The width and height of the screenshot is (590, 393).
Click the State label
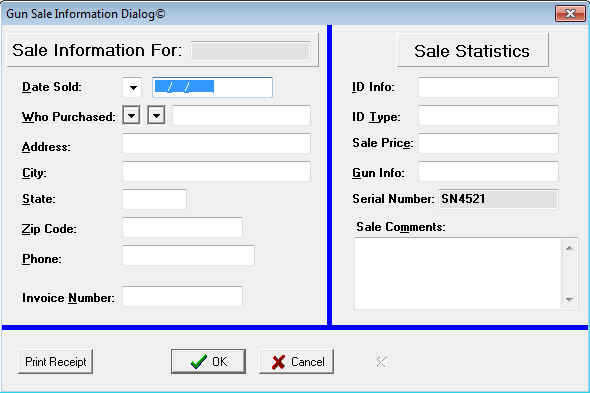point(39,199)
